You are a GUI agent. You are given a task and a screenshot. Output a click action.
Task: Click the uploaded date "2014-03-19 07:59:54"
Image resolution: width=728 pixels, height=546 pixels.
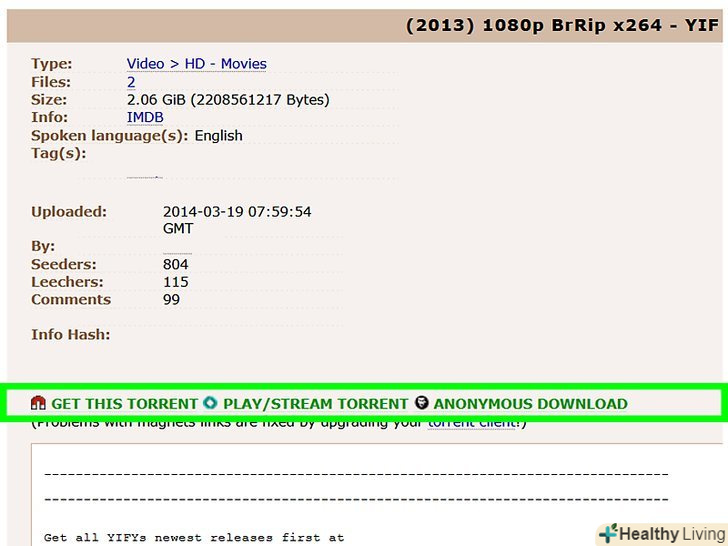tap(237, 212)
